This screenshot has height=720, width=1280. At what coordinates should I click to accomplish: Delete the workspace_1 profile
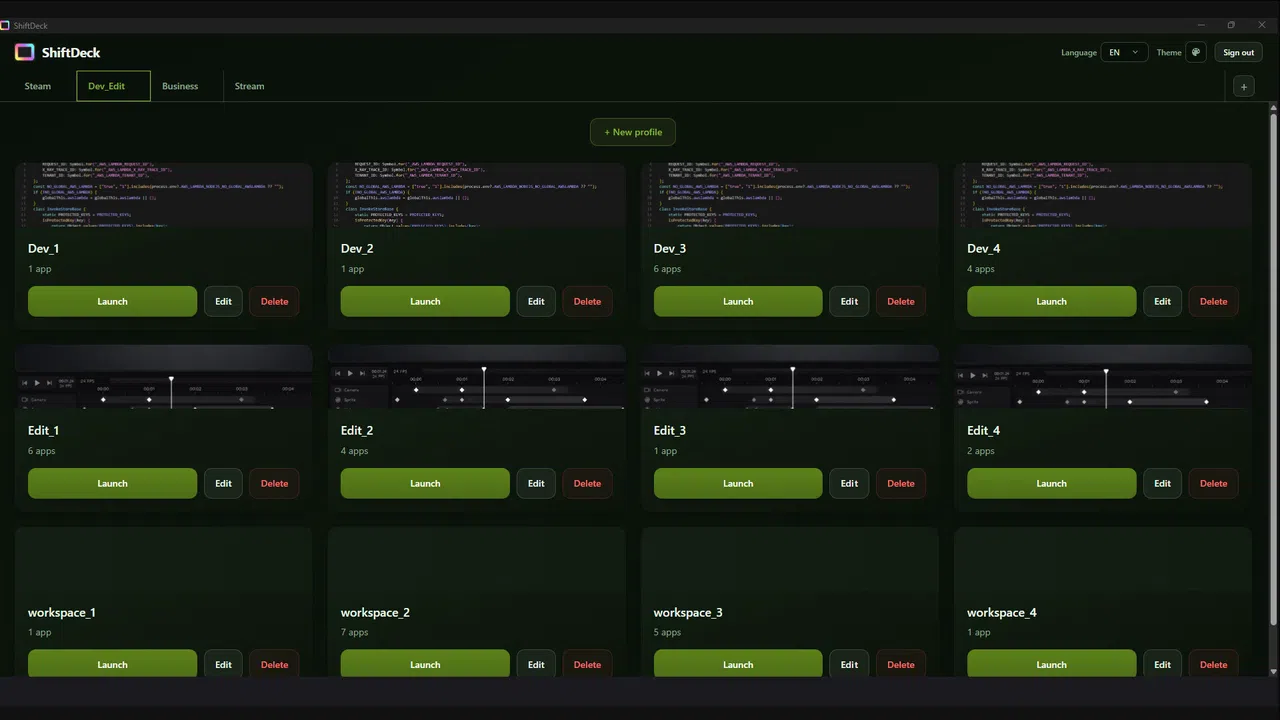point(274,663)
